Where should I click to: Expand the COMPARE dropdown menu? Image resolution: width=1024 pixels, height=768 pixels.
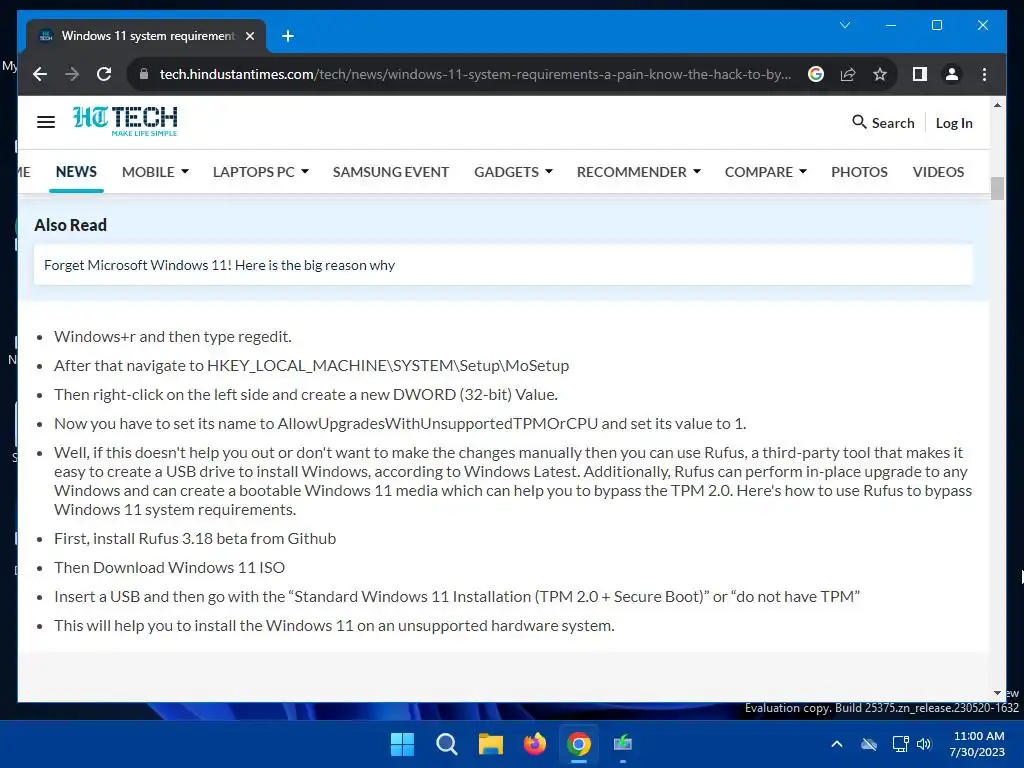pyautogui.click(x=765, y=172)
